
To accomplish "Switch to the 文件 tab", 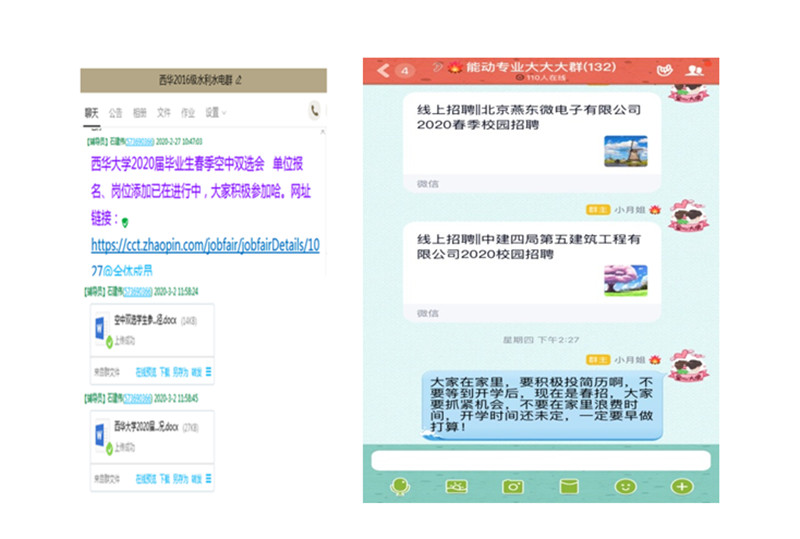I will coord(164,112).
